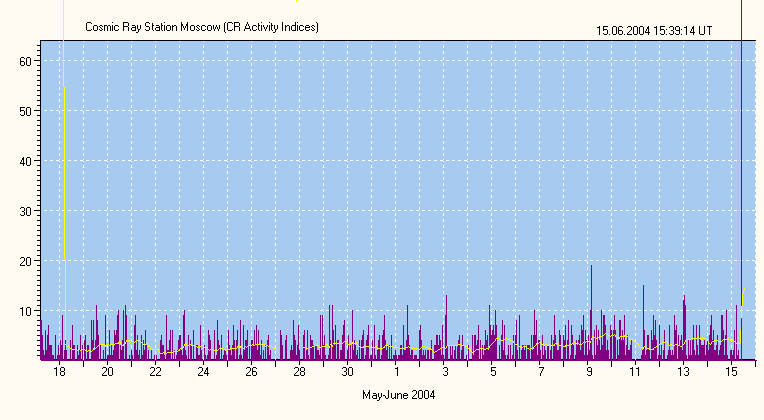Click the x-axis date label 5
This screenshot has height=420, width=764.
pos(492,372)
